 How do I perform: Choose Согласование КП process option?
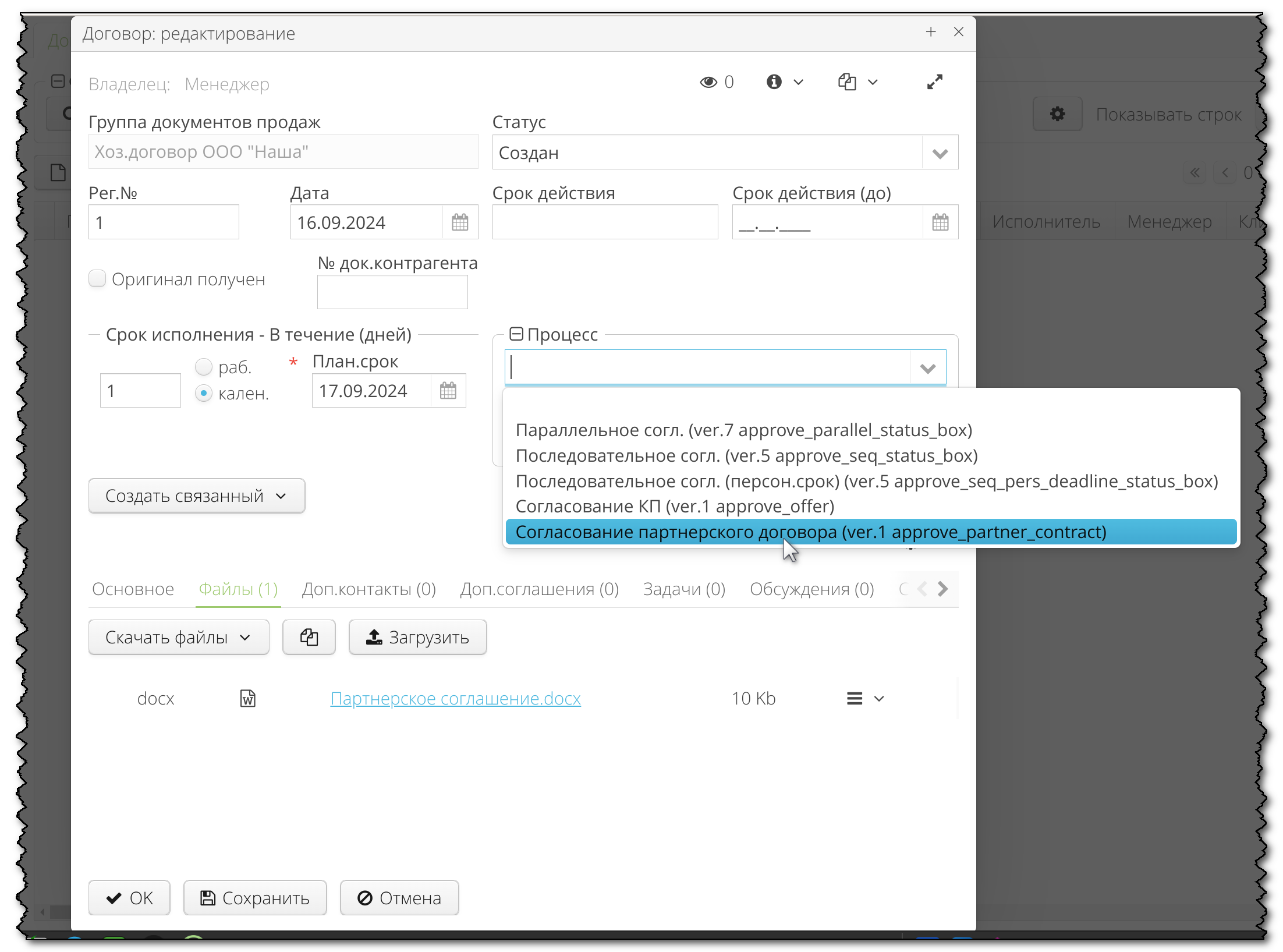(x=675, y=507)
